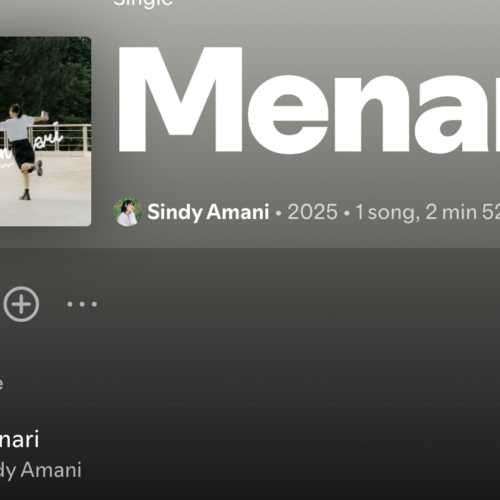Open the three-dot more options menu
Screen dimensions: 500x500
pos(82,304)
